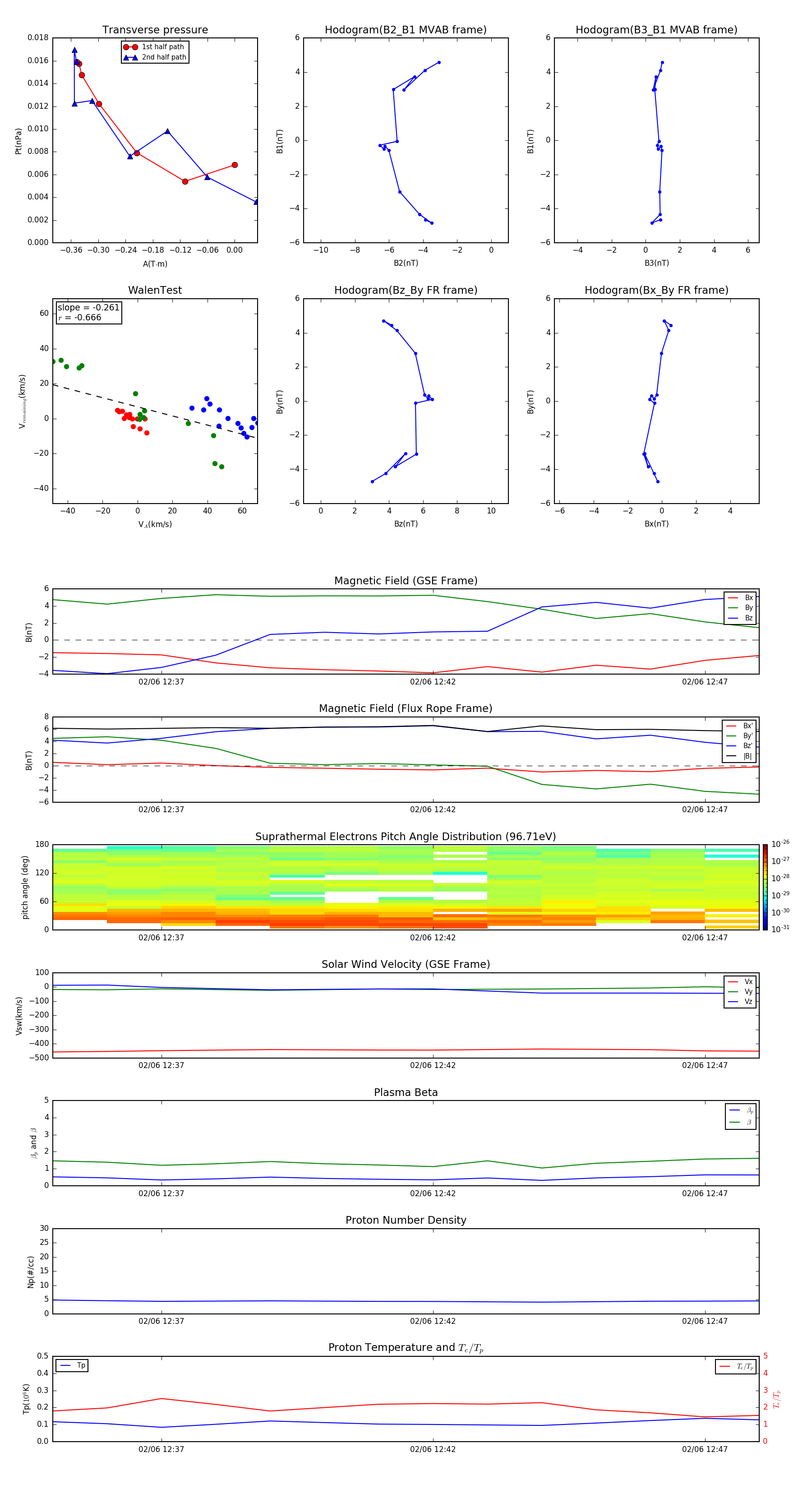This screenshot has width=812, height=1489.
Task: Click the 'A(T·m)' x-axis label
Action: click(155, 264)
